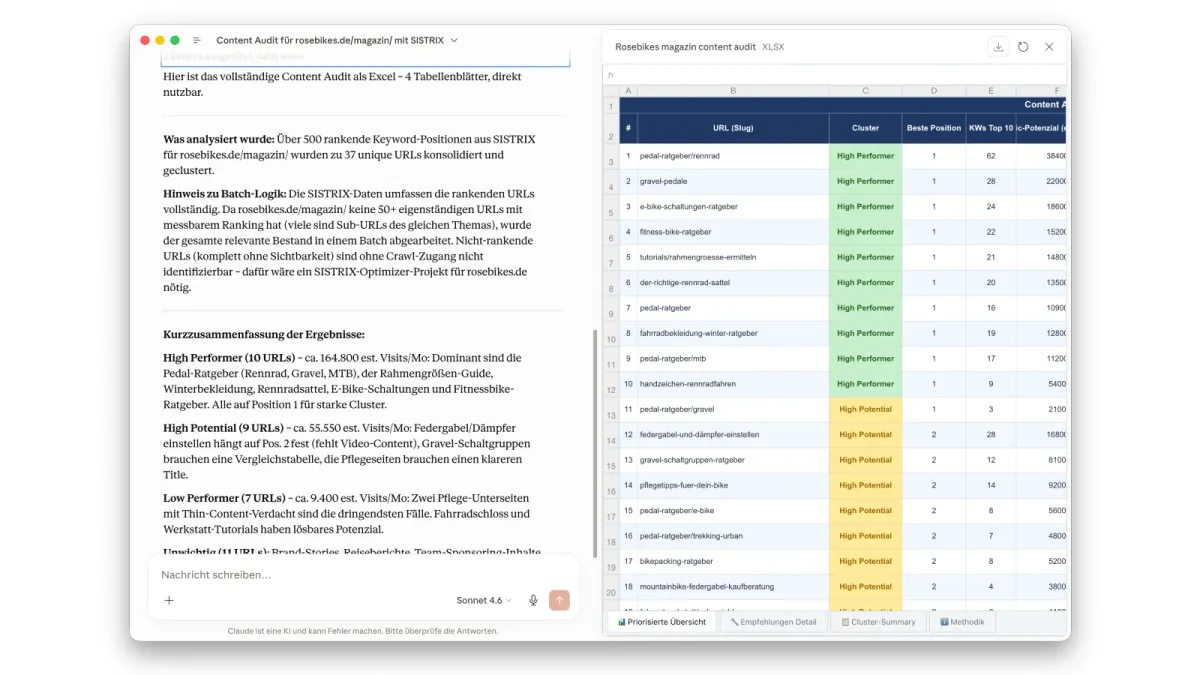Select cell federgabel-und-dämpfer-einstellen
Viewport: 1200px width, 675px height.
point(733,435)
